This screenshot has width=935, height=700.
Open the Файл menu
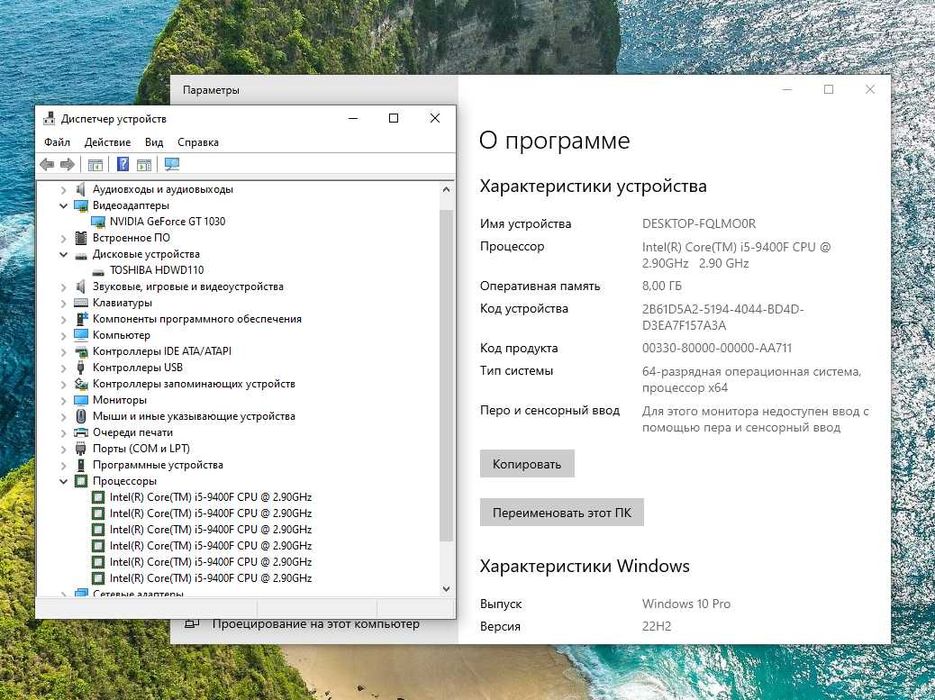click(x=57, y=142)
